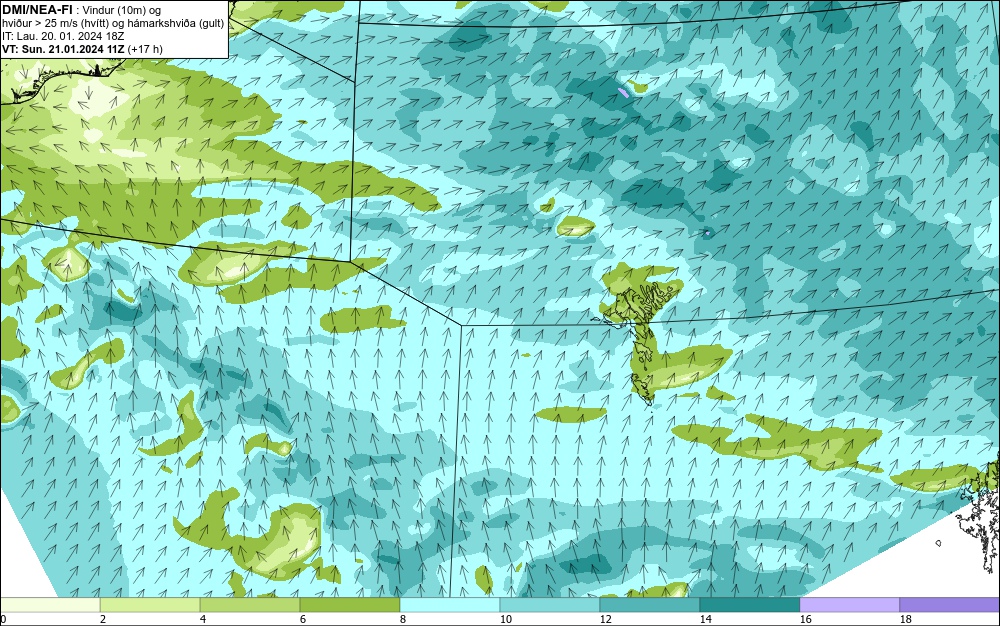The height and width of the screenshot is (626, 1000).
Task: Click the 4–6 m/s green legend swatch
Action: tap(250, 605)
